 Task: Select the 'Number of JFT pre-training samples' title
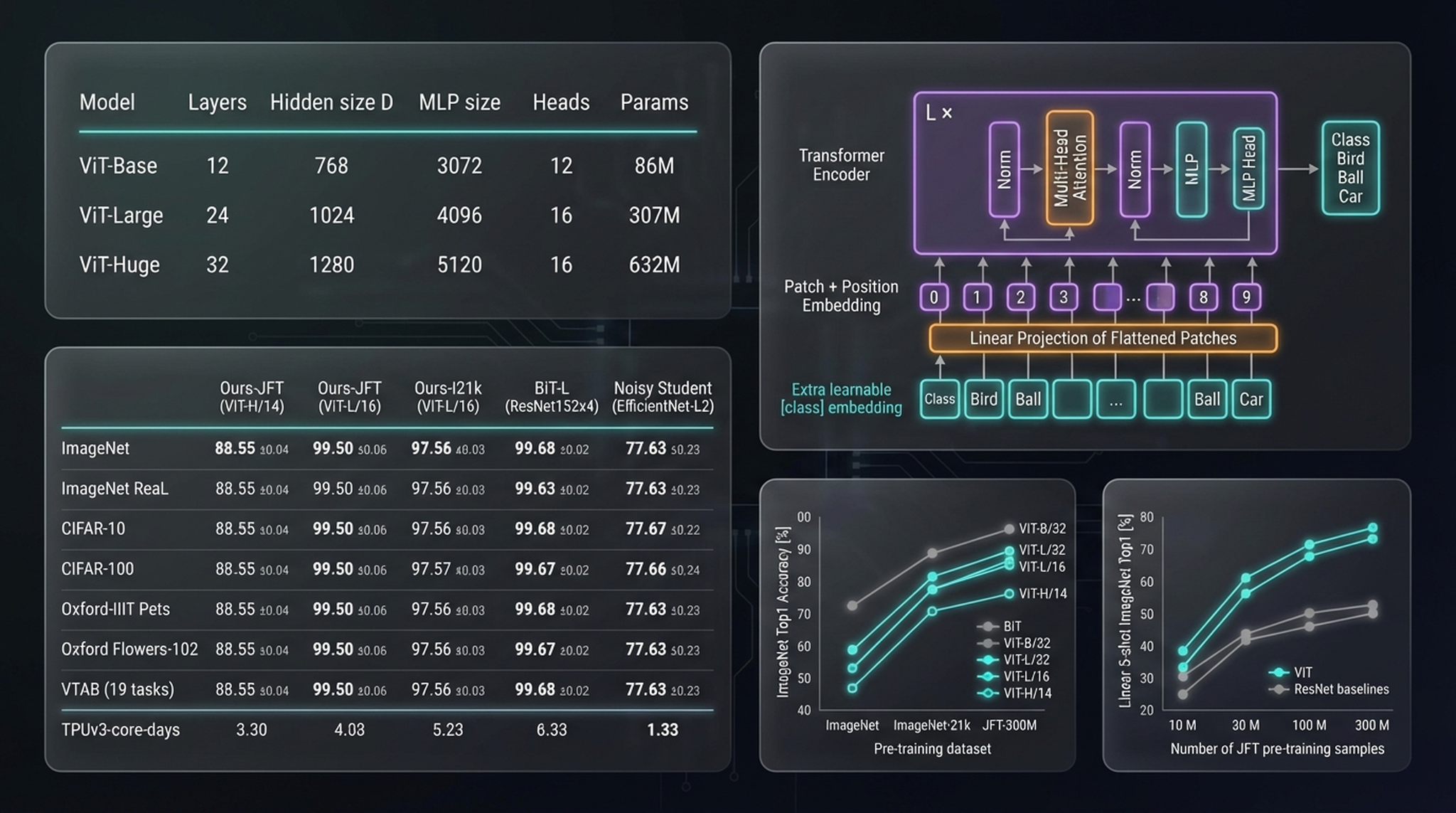coord(1277,749)
